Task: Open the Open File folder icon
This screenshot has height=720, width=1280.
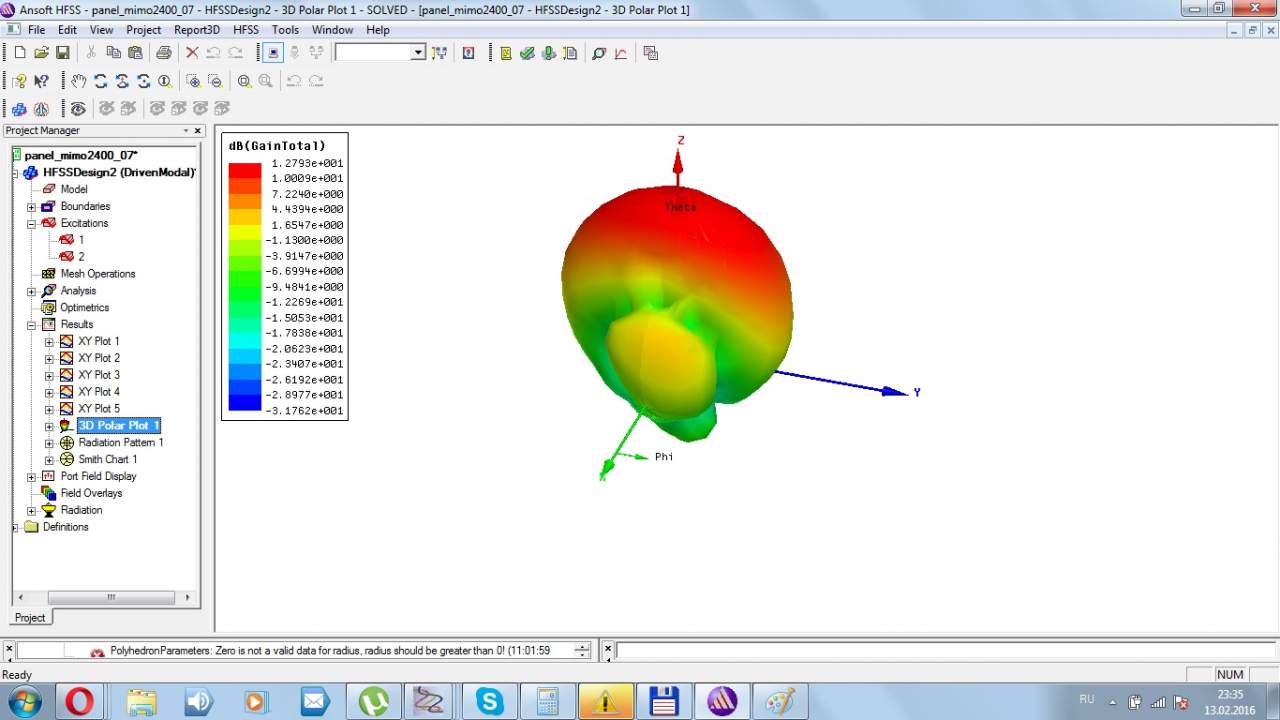Action: (41, 53)
